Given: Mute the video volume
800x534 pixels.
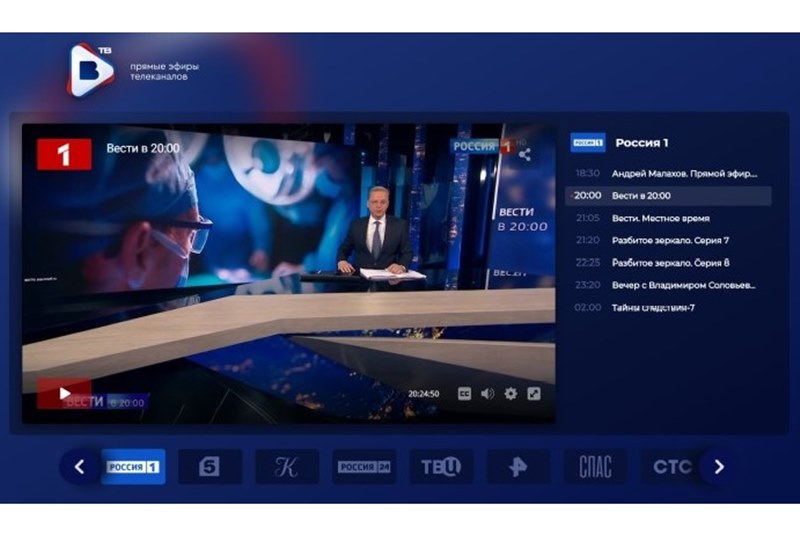Looking at the screenshot, I should (487, 394).
